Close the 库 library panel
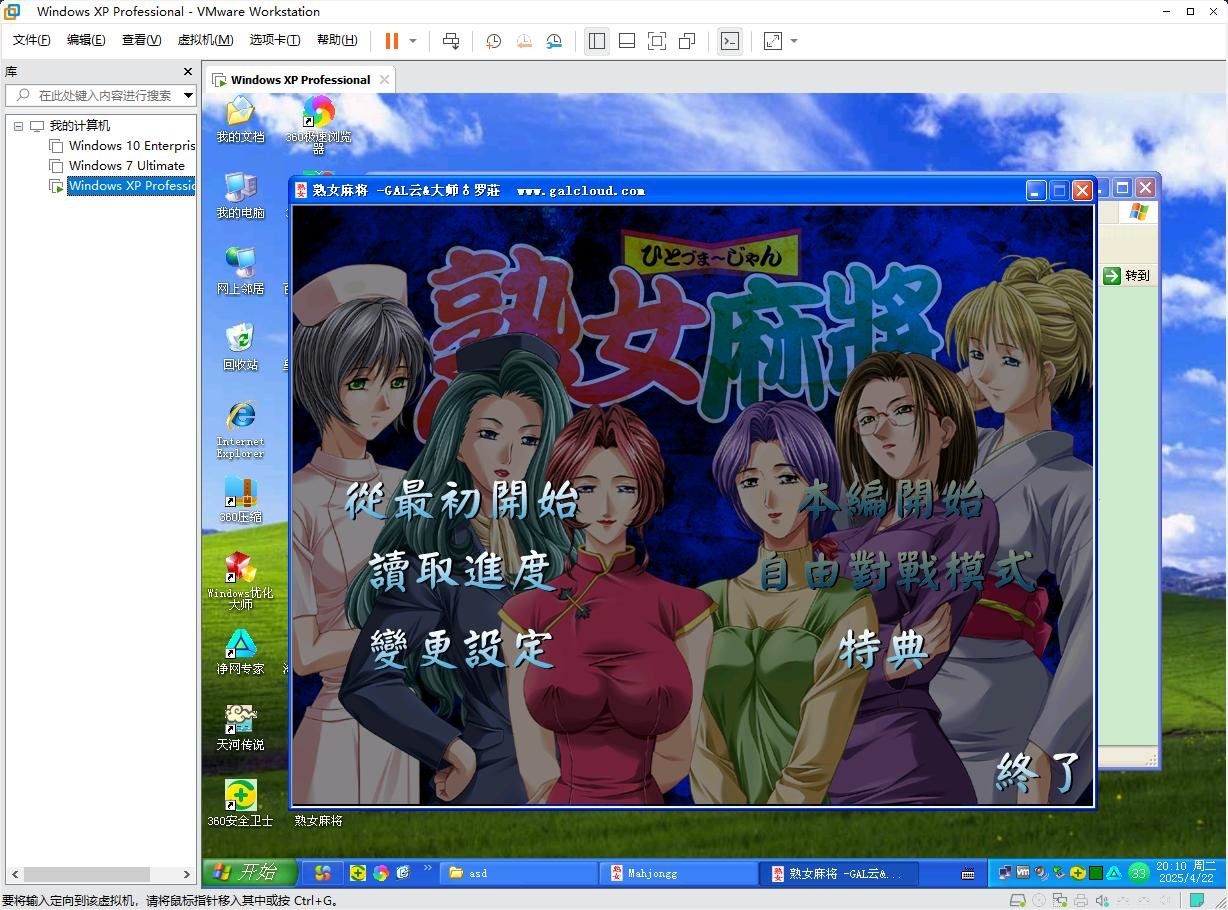 click(187, 72)
